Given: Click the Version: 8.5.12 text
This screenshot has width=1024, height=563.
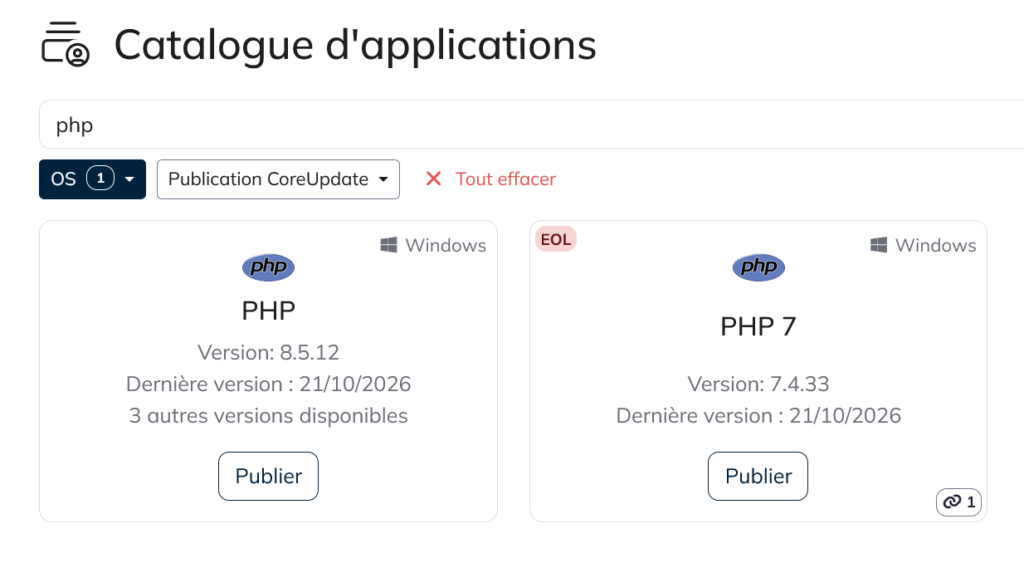Looking at the screenshot, I should (x=268, y=353).
